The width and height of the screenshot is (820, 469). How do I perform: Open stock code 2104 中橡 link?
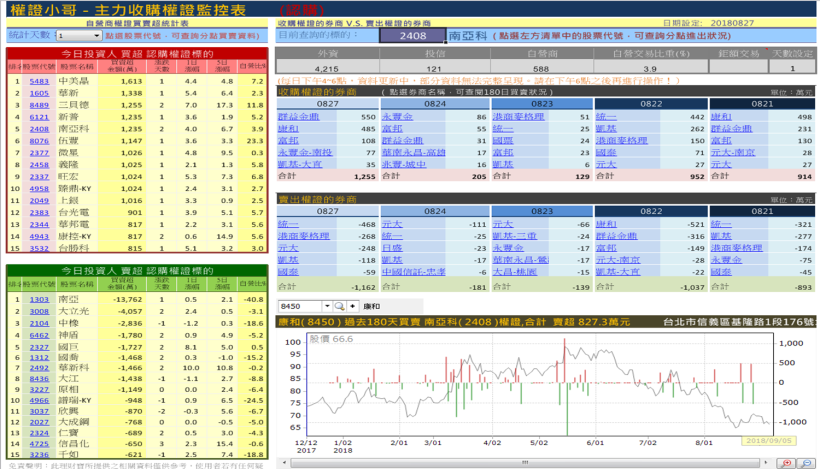click(39, 324)
